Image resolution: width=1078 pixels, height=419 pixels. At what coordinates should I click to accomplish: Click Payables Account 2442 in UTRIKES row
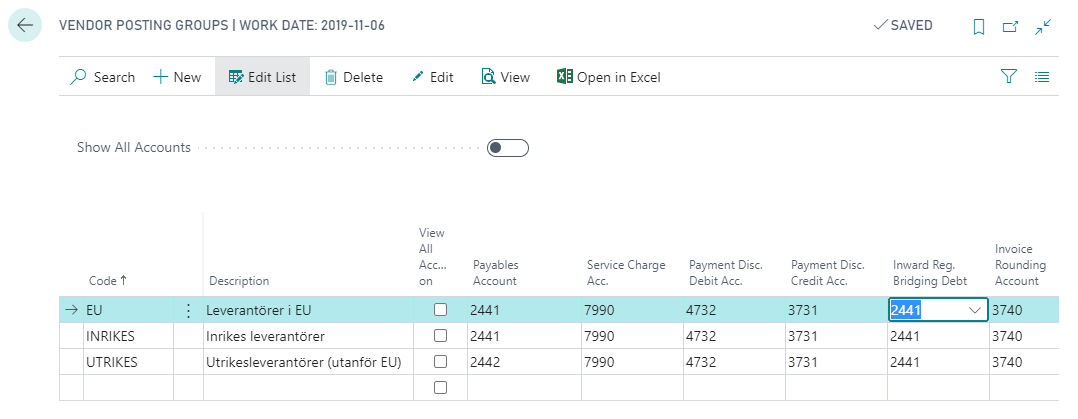point(524,363)
